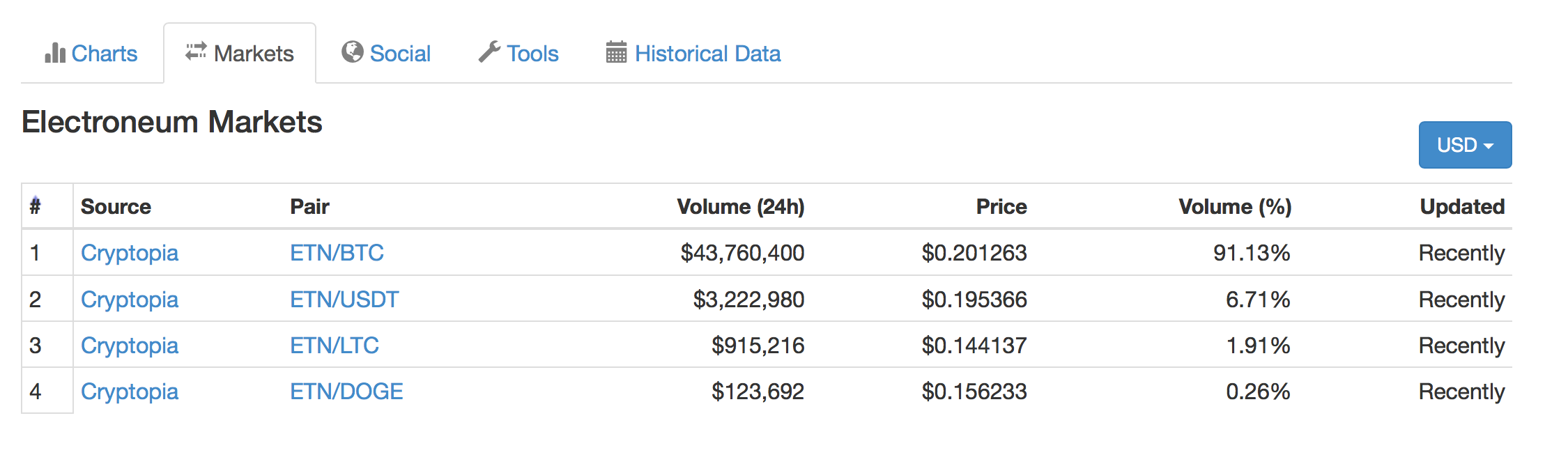This screenshot has height=464, width=1568.
Task: Sort by the Volume (%) column header
Action: (x=1235, y=207)
